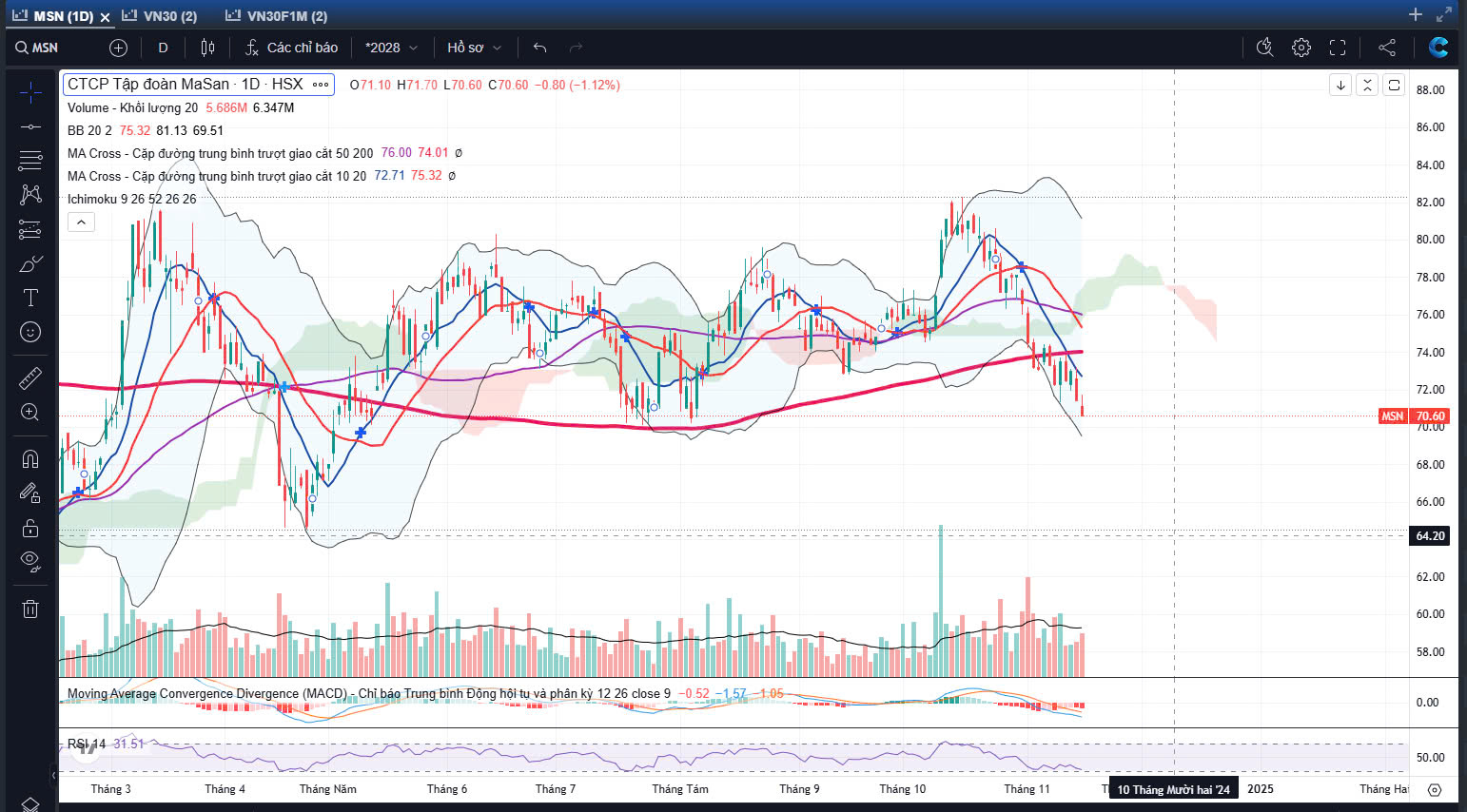This screenshot has width=1467, height=812.
Task: Select the MACD indicator legend
Action: 369,693
